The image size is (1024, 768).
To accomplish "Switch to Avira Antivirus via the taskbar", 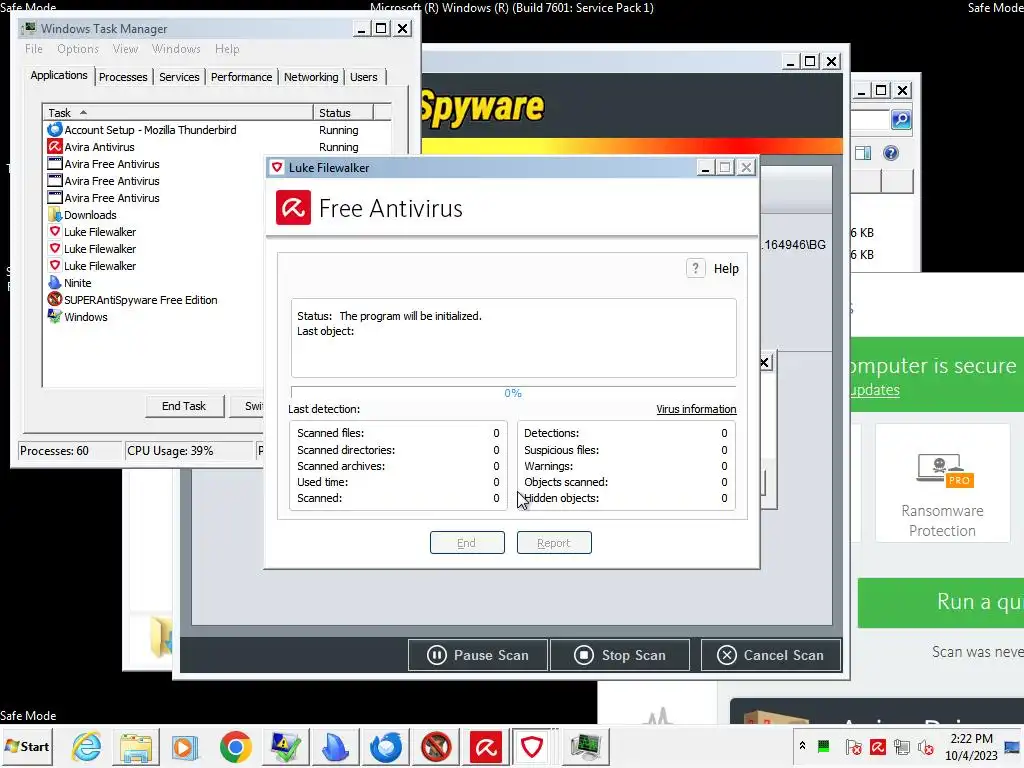I will click(x=486, y=746).
